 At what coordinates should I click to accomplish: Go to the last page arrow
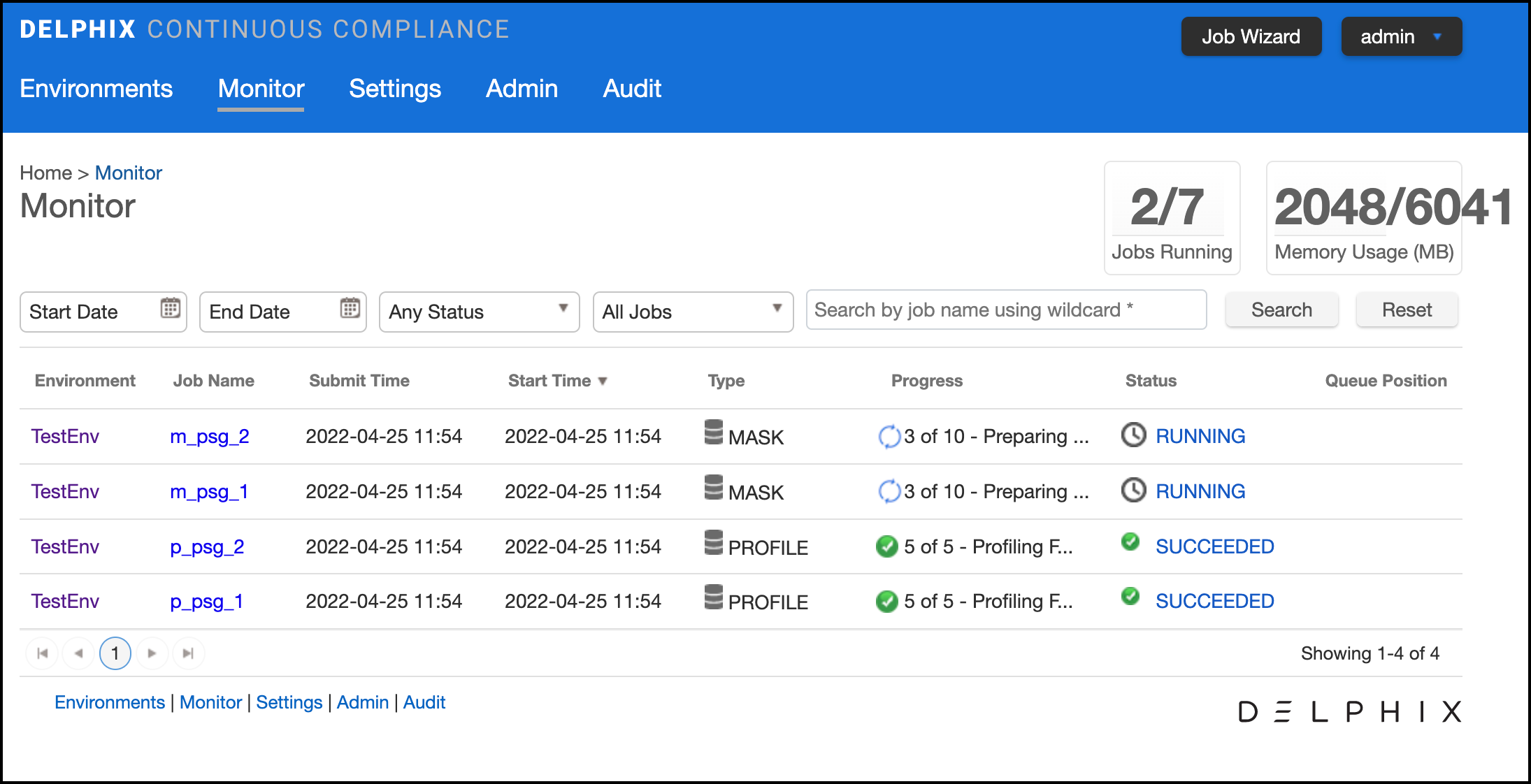(188, 653)
